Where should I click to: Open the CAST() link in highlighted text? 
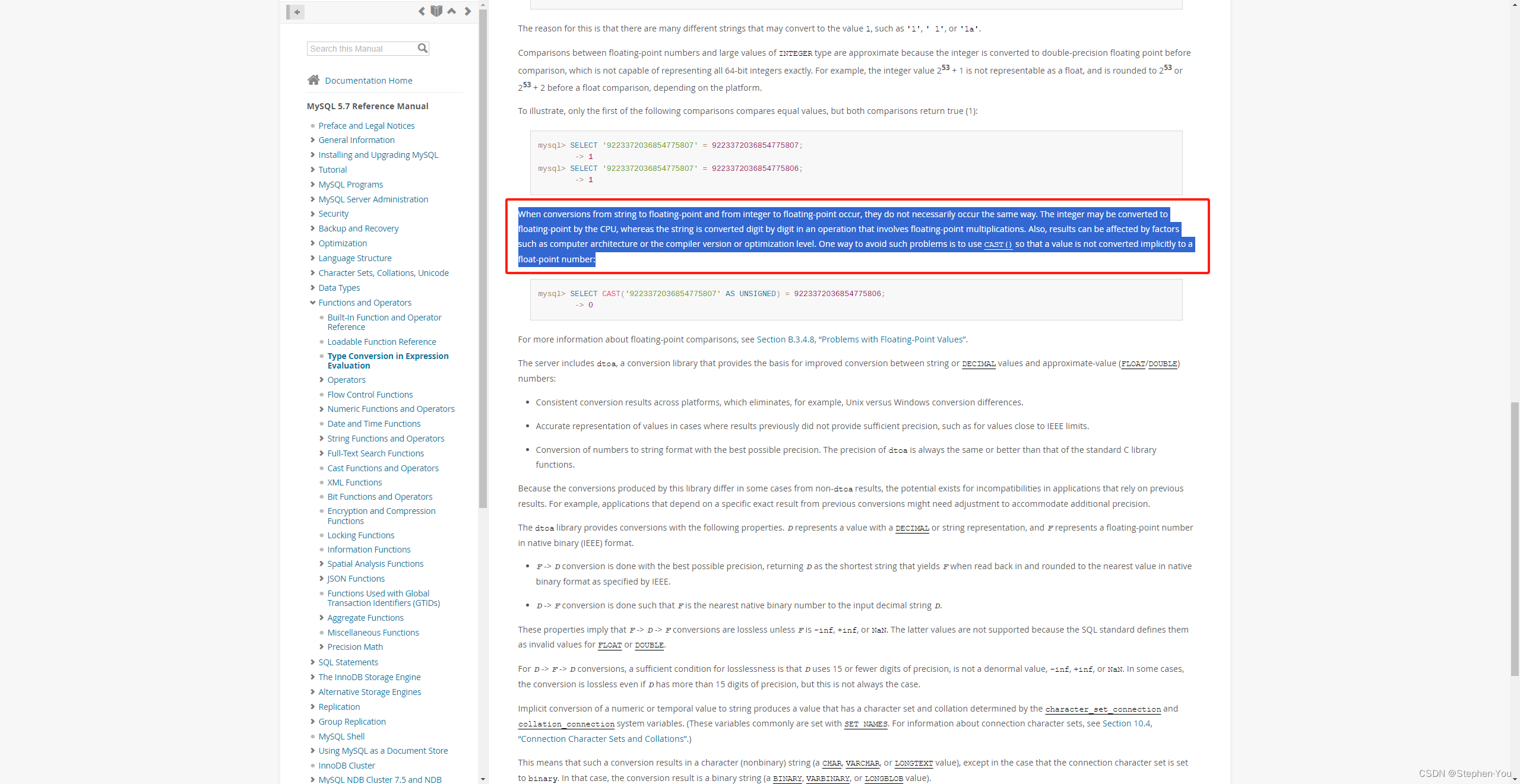pyautogui.click(x=997, y=245)
